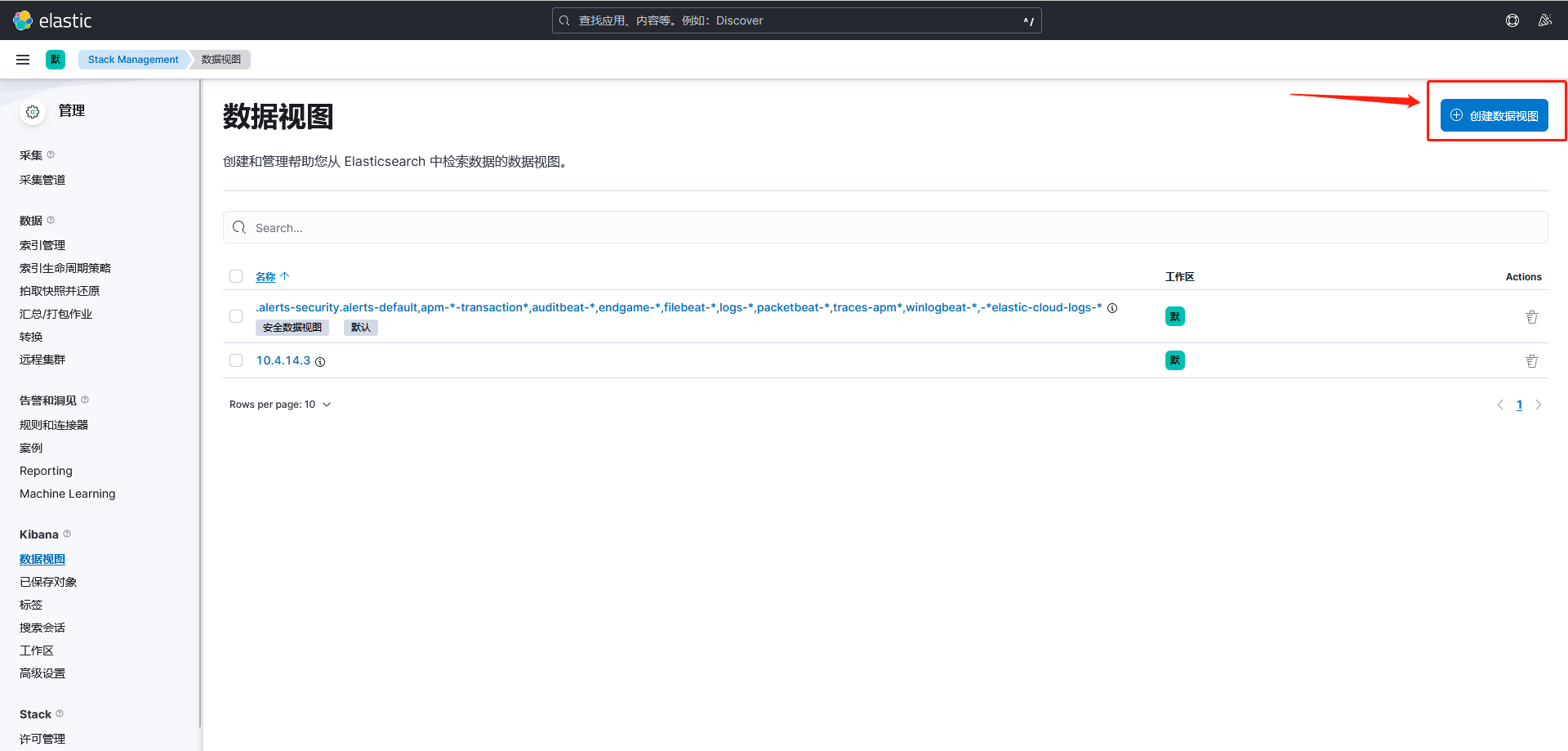Open the green space avatar in header

56,60
